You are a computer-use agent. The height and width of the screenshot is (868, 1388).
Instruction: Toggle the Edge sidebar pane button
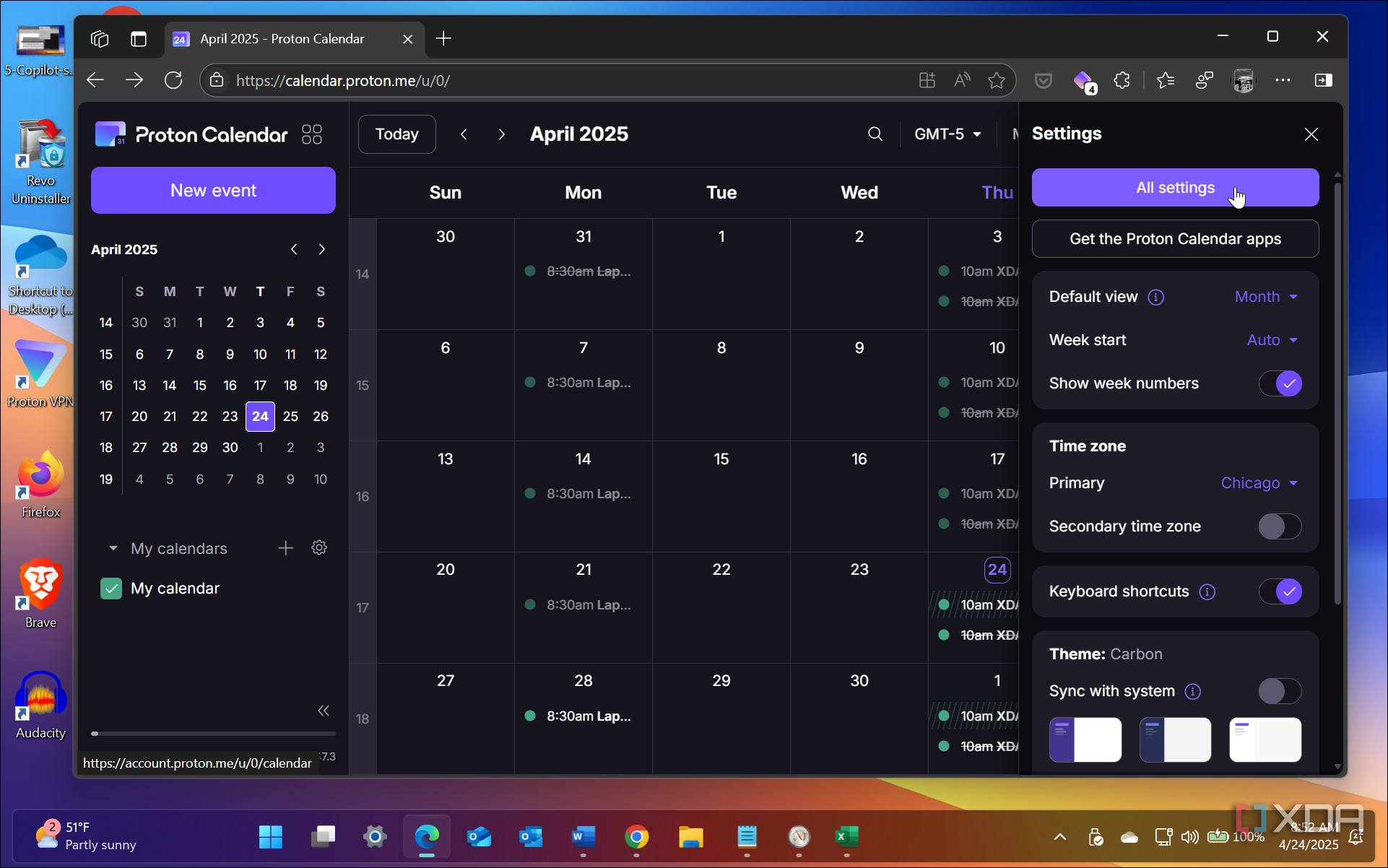(x=1323, y=80)
